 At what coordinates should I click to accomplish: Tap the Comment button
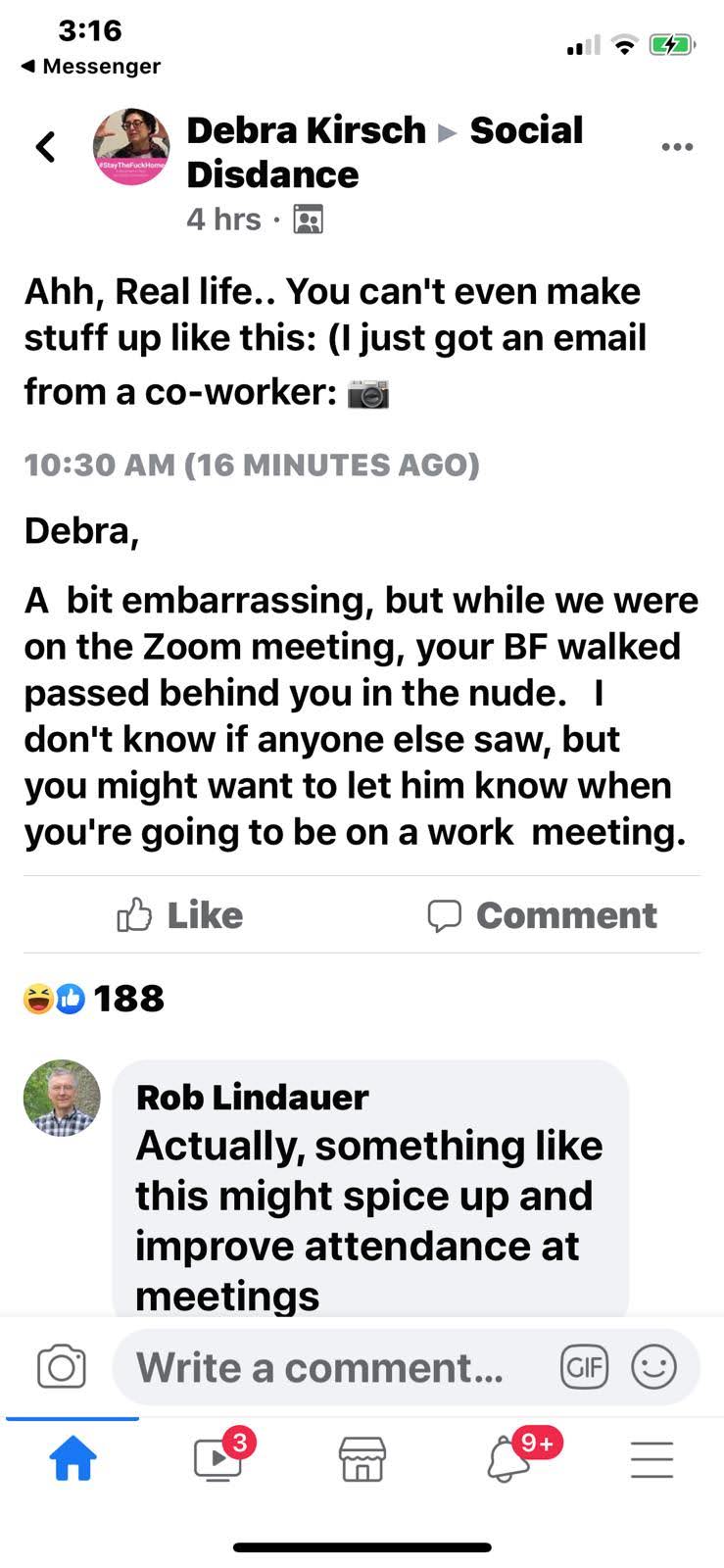pyautogui.click(x=543, y=915)
